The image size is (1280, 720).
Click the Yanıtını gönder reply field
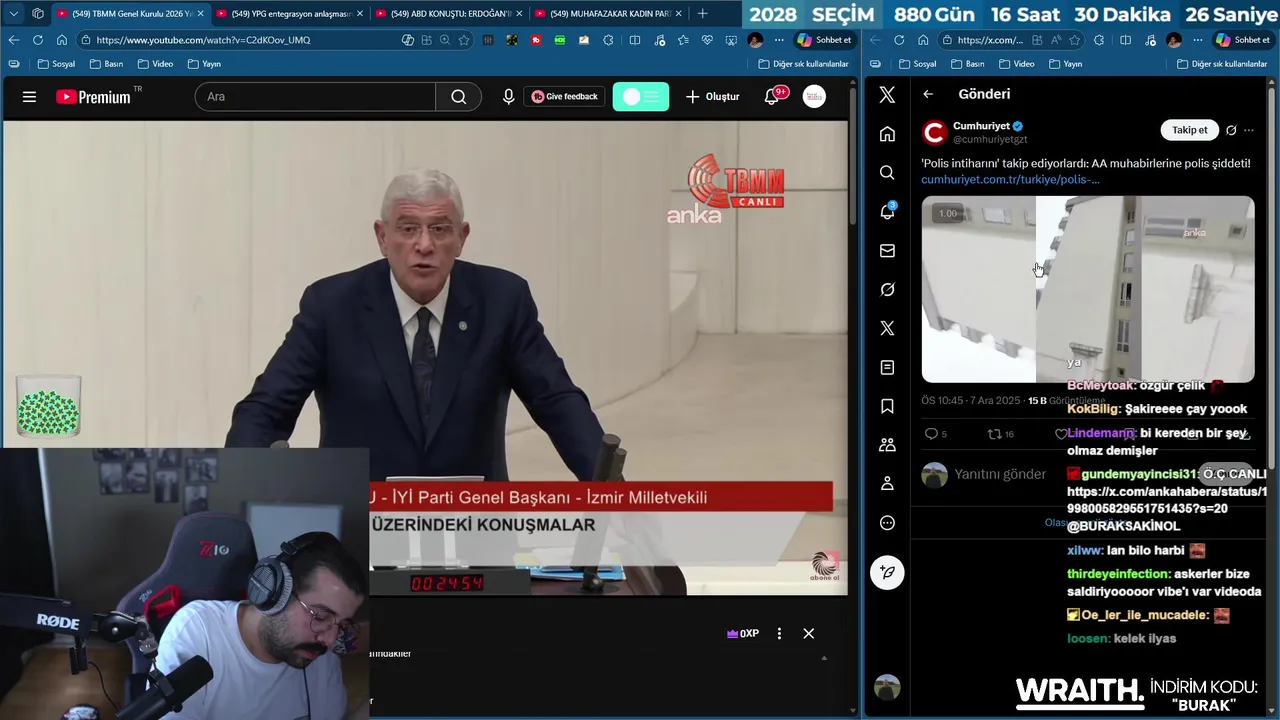point(1000,474)
